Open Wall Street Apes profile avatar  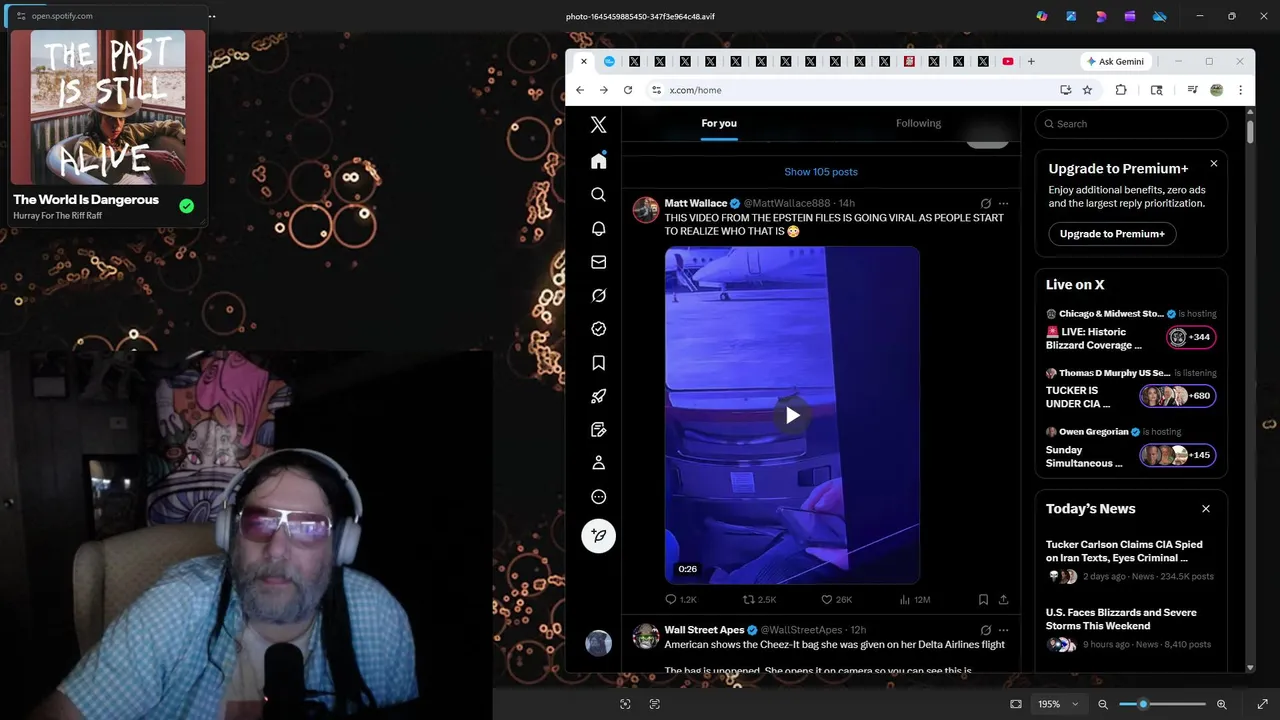point(646,637)
